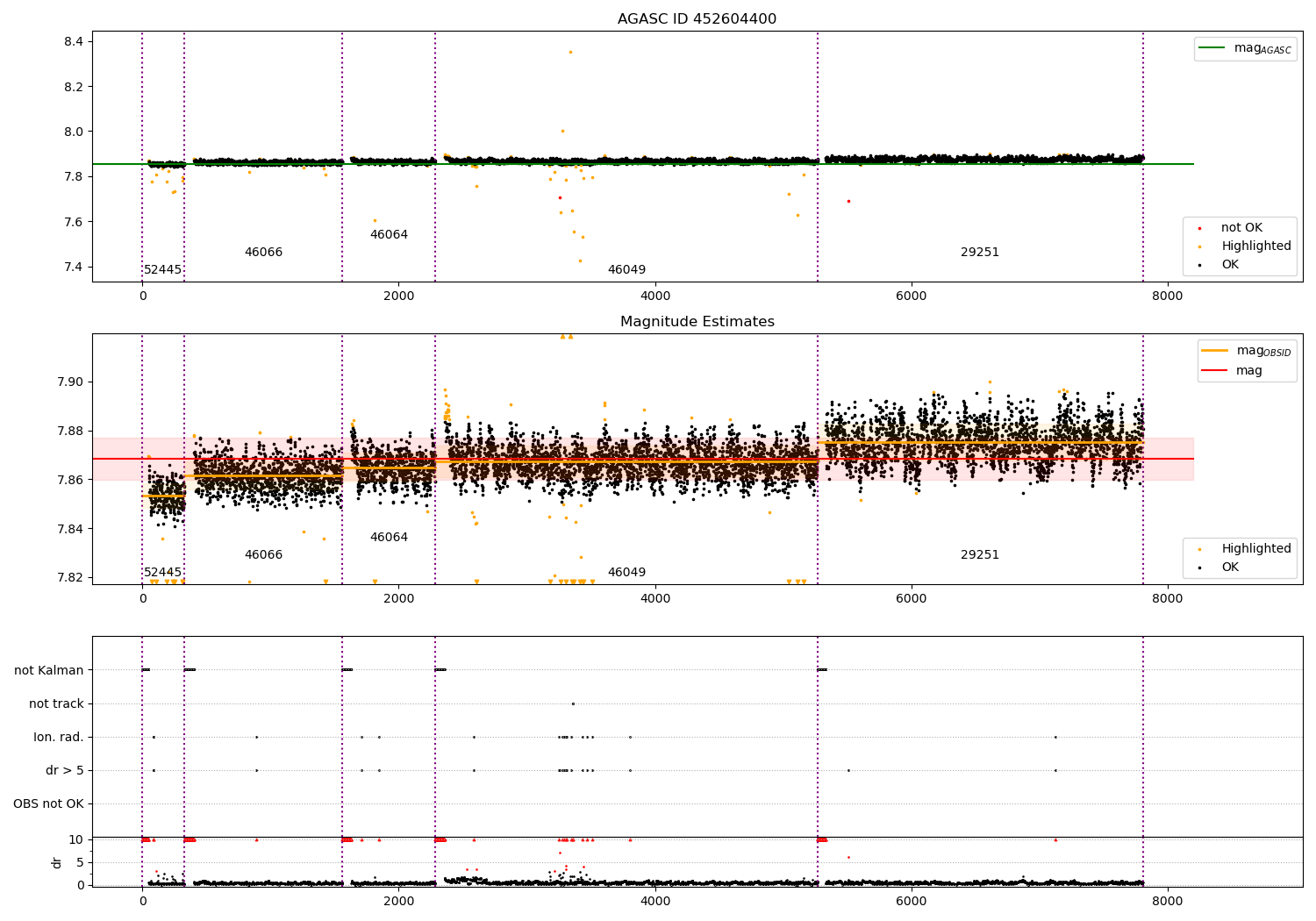
Task: Click the 7.6 y-axis tick label
Action: [x=74, y=222]
